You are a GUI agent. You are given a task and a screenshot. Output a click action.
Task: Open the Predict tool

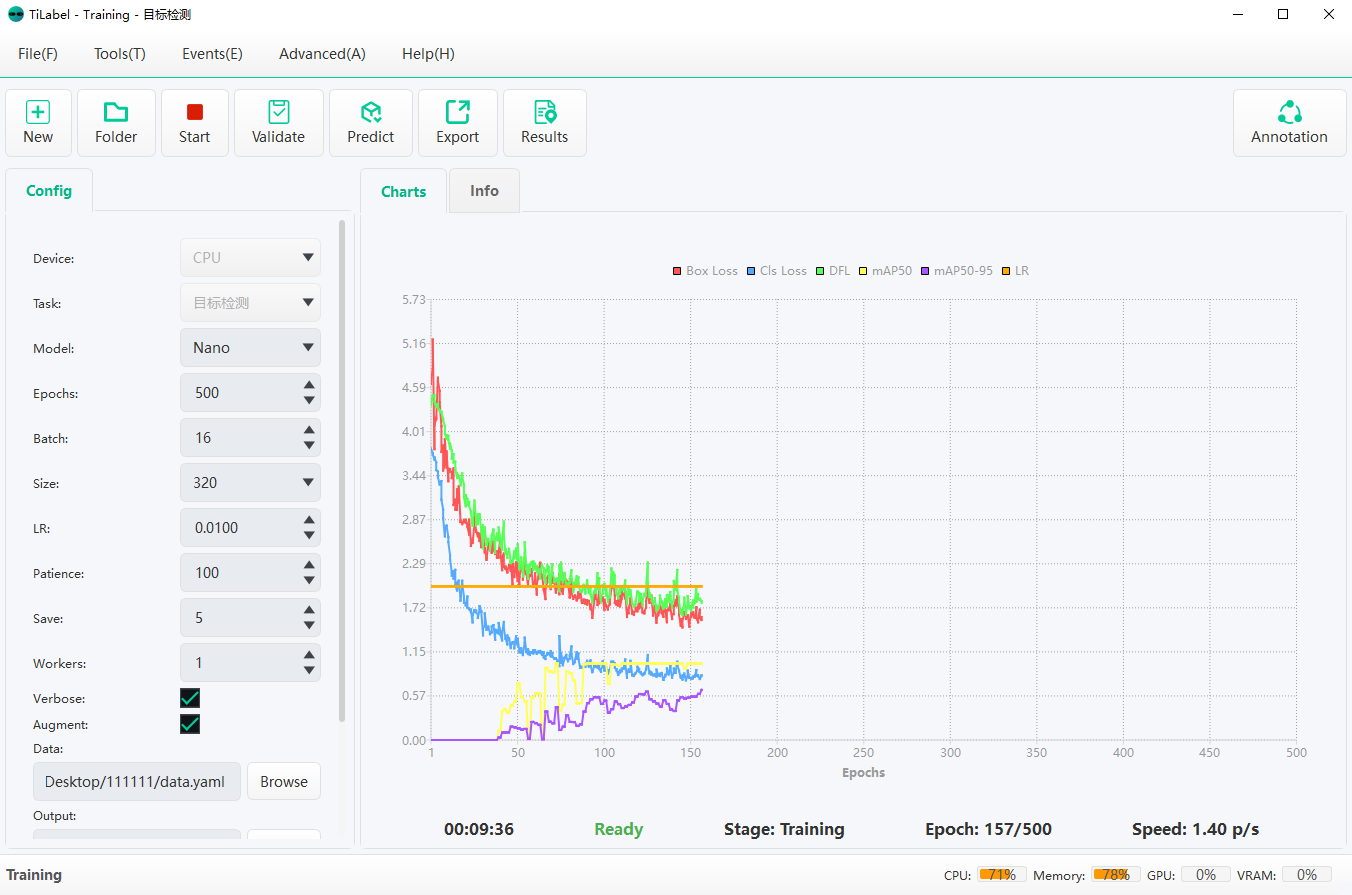pos(370,122)
